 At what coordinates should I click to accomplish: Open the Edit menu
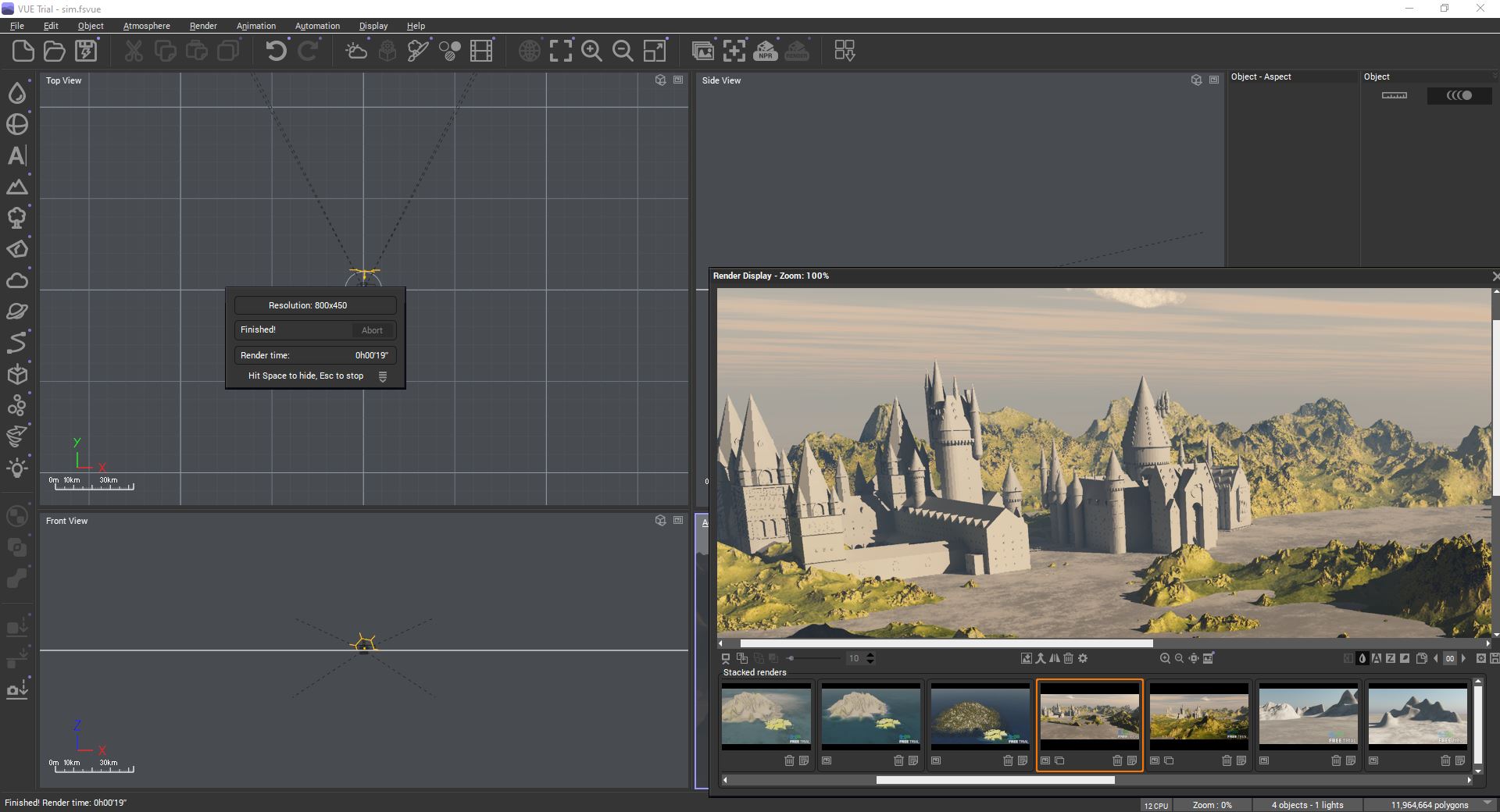[x=51, y=26]
